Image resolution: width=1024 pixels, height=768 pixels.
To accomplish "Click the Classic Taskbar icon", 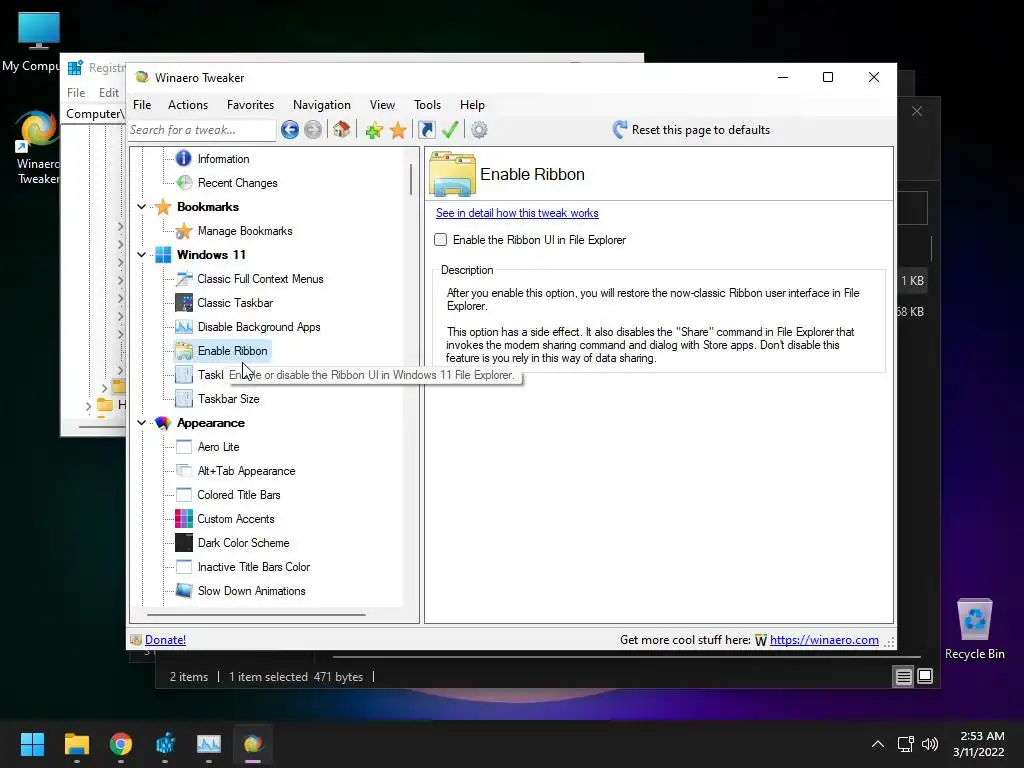I will tap(184, 302).
